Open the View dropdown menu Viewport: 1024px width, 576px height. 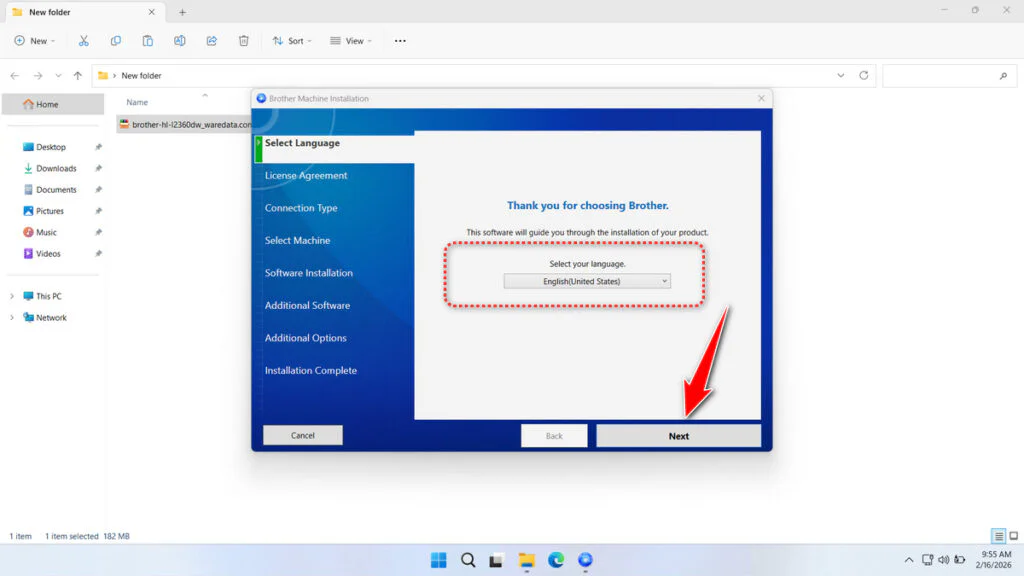[351, 41]
